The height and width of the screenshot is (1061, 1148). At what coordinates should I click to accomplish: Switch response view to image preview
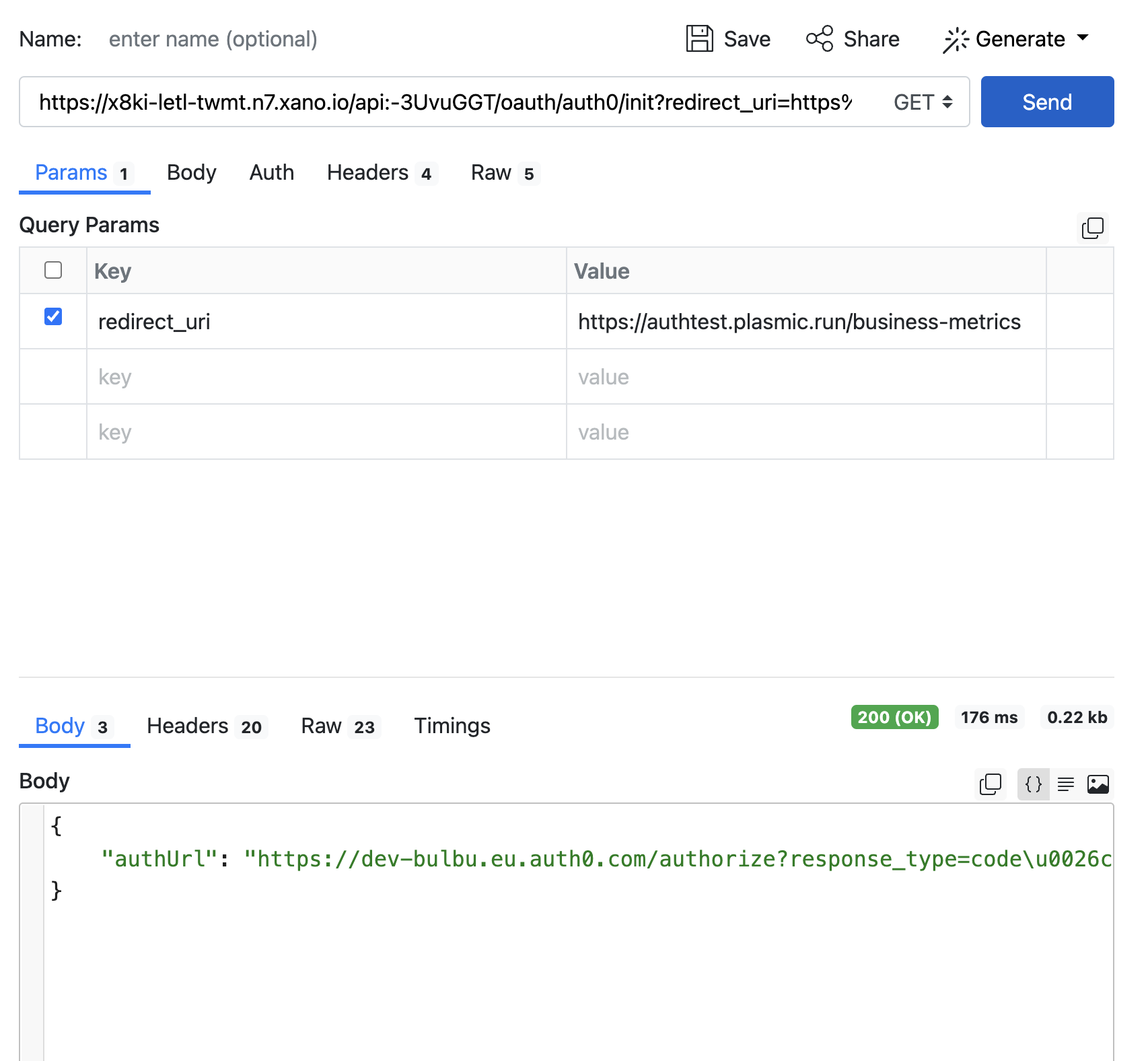pyautogui.click(x=1098, y=784)
